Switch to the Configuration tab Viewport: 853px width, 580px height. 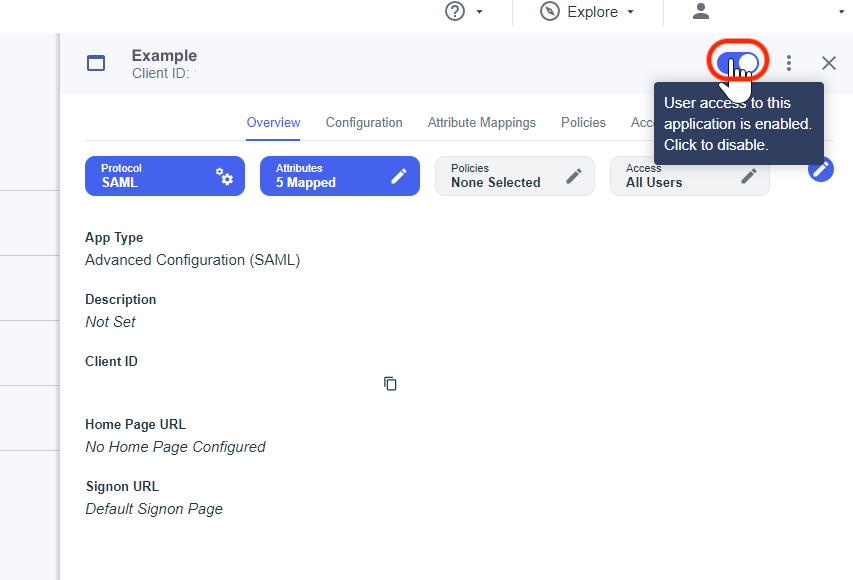[364, 122]
